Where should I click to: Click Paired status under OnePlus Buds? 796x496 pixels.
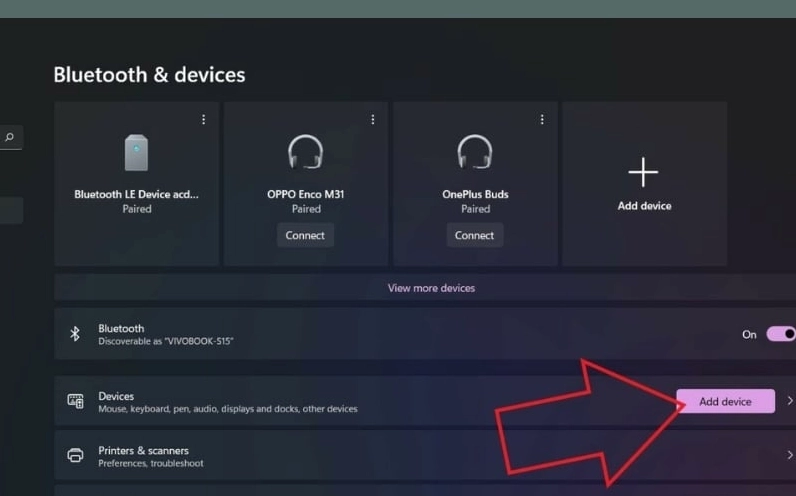pos(476,209)
